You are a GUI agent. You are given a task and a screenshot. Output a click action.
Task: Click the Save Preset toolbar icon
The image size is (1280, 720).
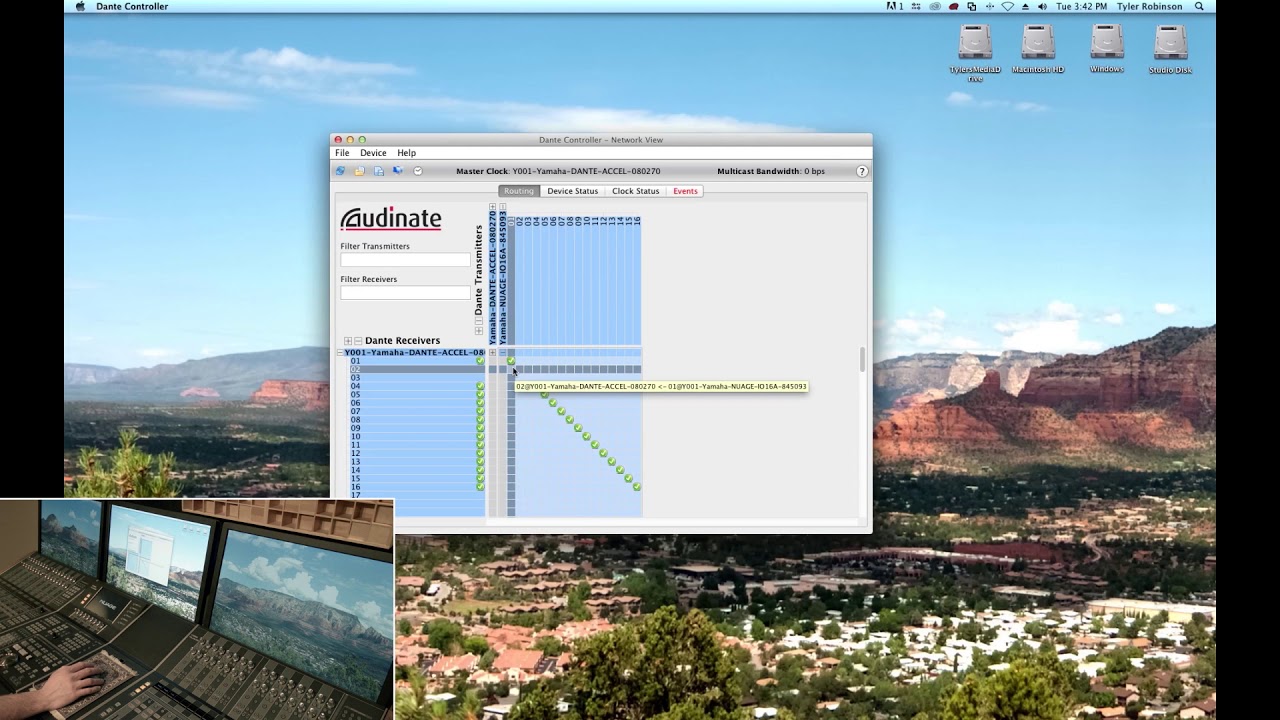[x=379, y=171]
